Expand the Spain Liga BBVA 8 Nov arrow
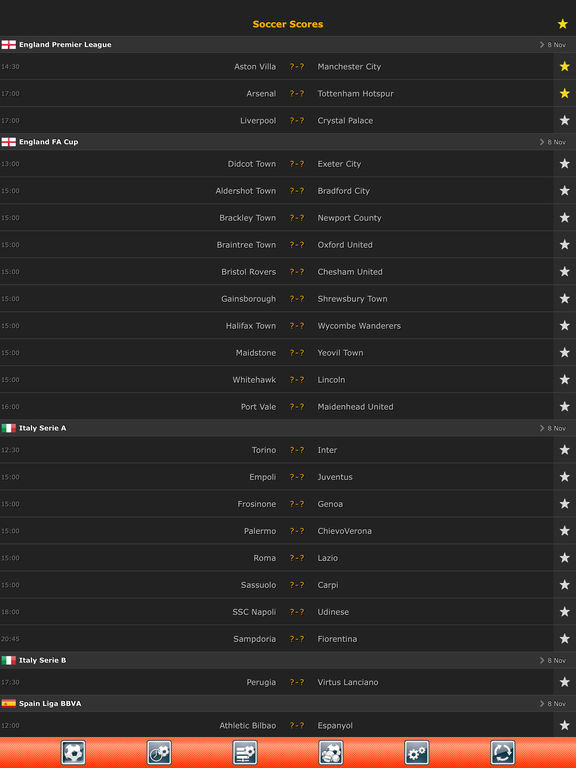 (x=542, y=703)
